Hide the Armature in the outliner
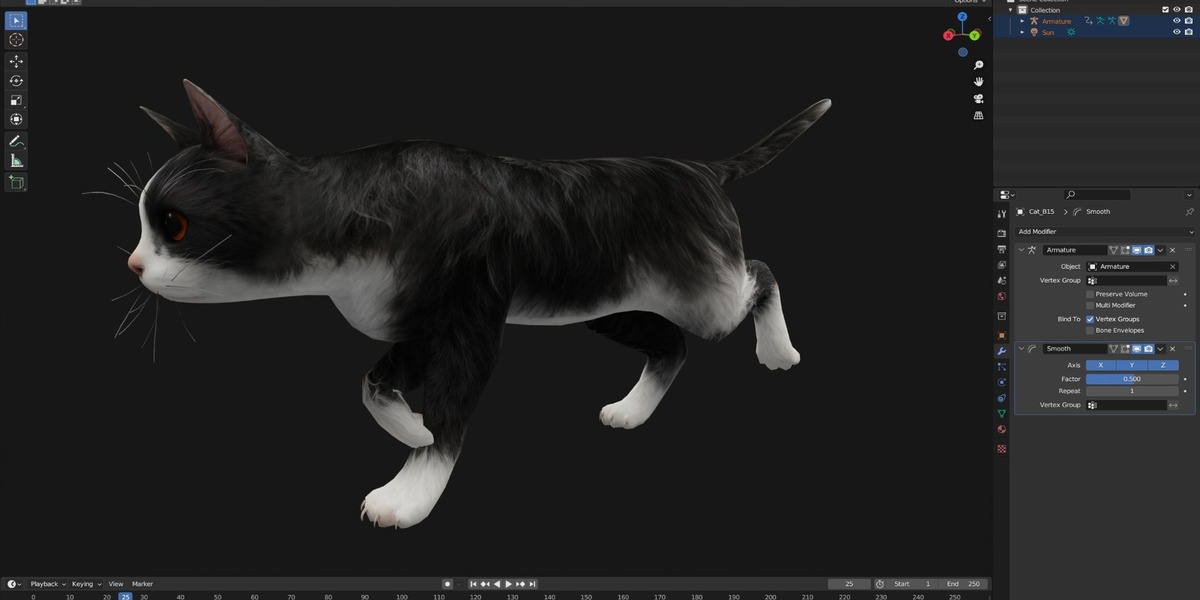Viewport: 1200px width, 600px height. coord(1176,21)
